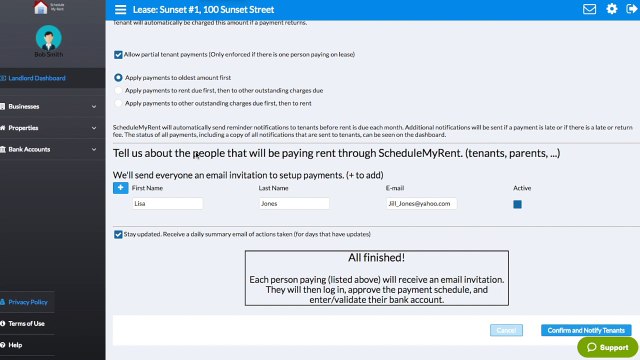The width and height of the screenshot is (640, 360).
Task: Expand the Bank Accounts menu chevron
Action: click(94, 149)
